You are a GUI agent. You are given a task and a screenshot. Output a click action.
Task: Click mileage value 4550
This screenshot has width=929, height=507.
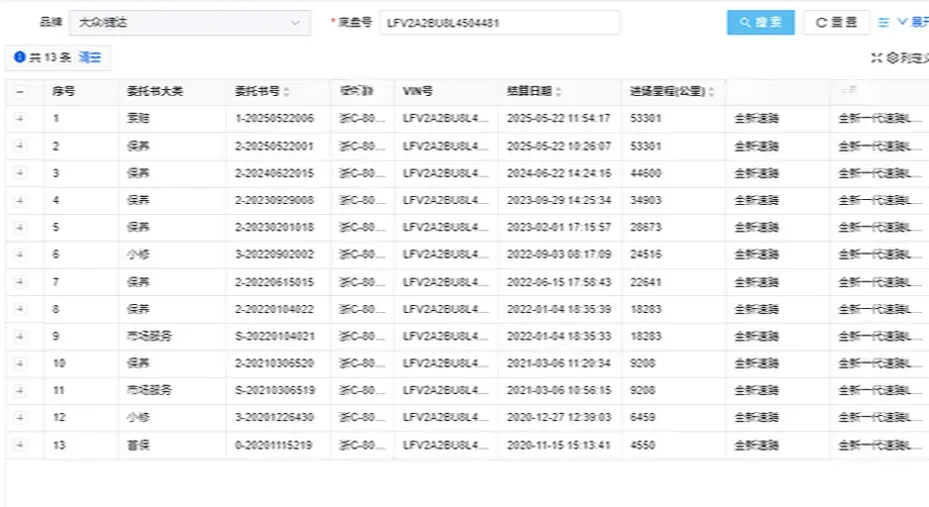pos(643,445)
